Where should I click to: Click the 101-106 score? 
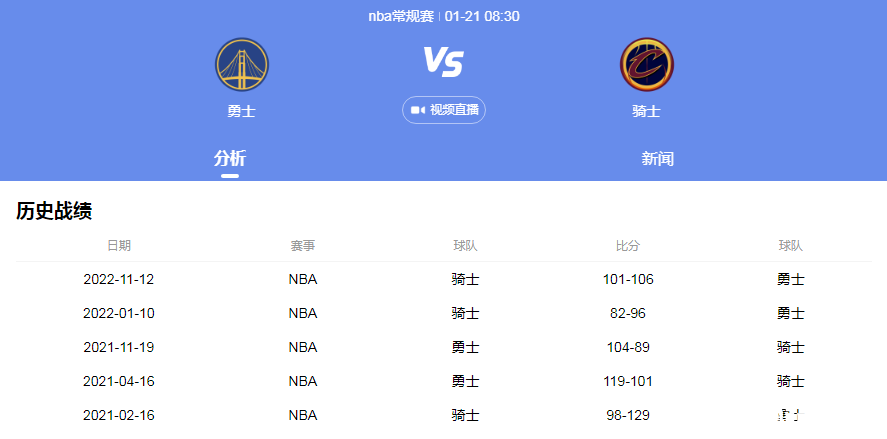click(x=628, y=279)
